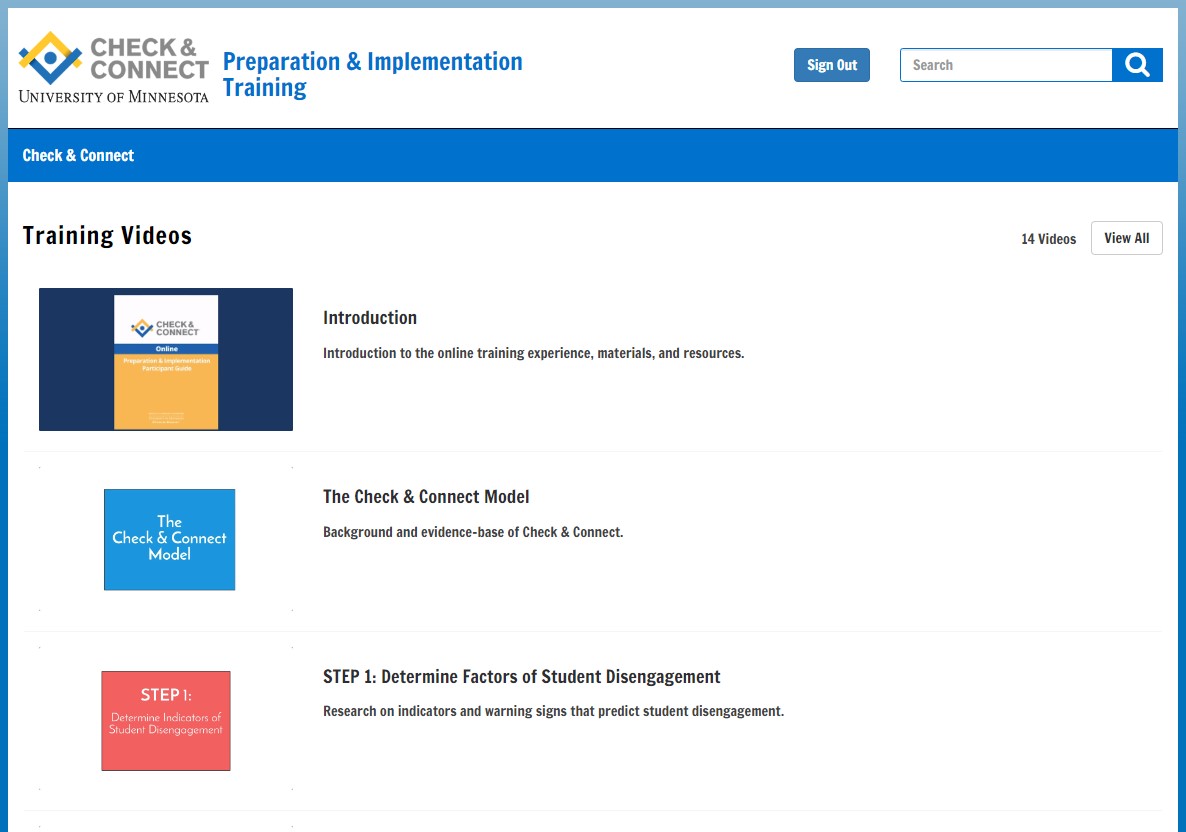Focus the Search input field
Screen dimensions: 1186x832
[x=1006, y=65]
